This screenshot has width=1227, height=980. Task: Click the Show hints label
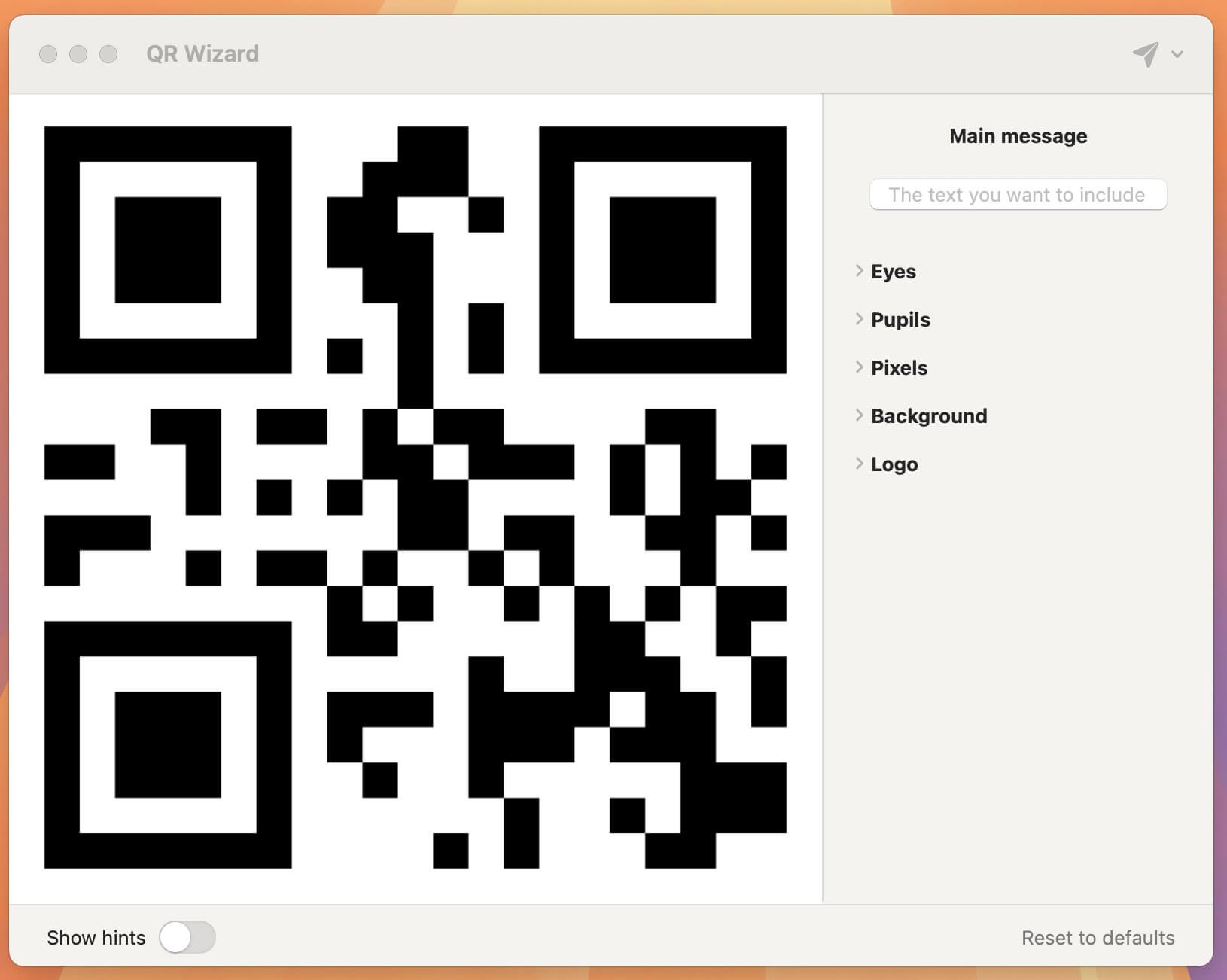96,937
